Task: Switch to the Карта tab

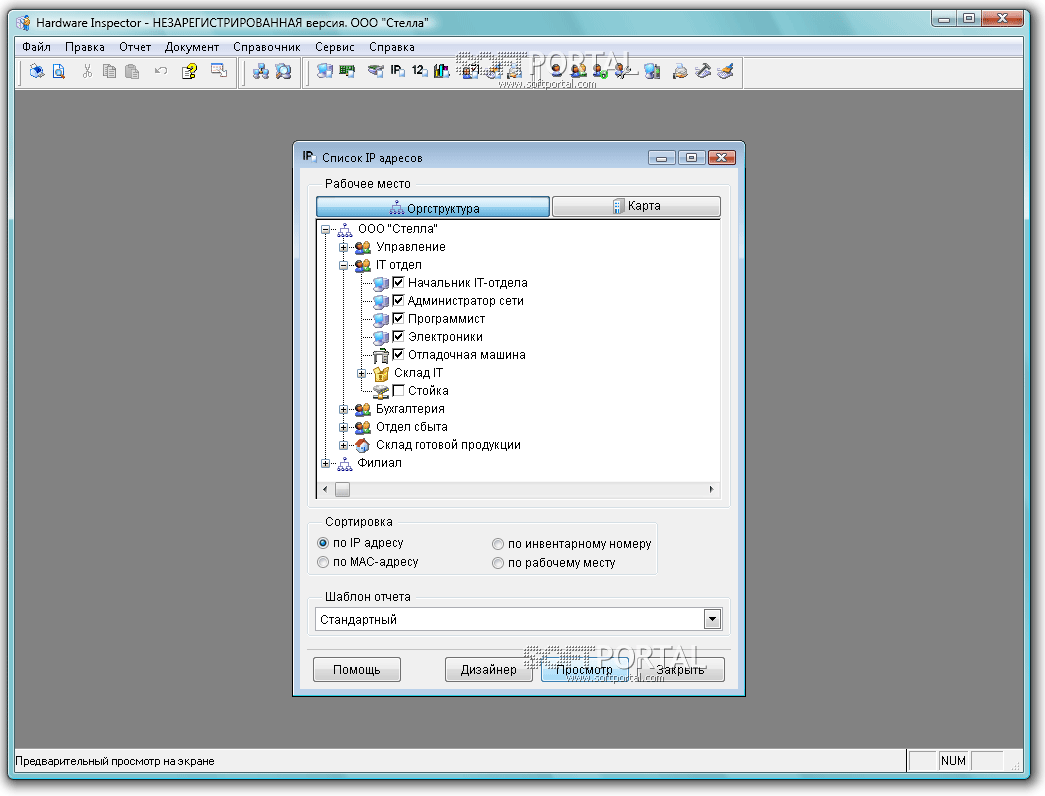Action: (x=636, y=207)
